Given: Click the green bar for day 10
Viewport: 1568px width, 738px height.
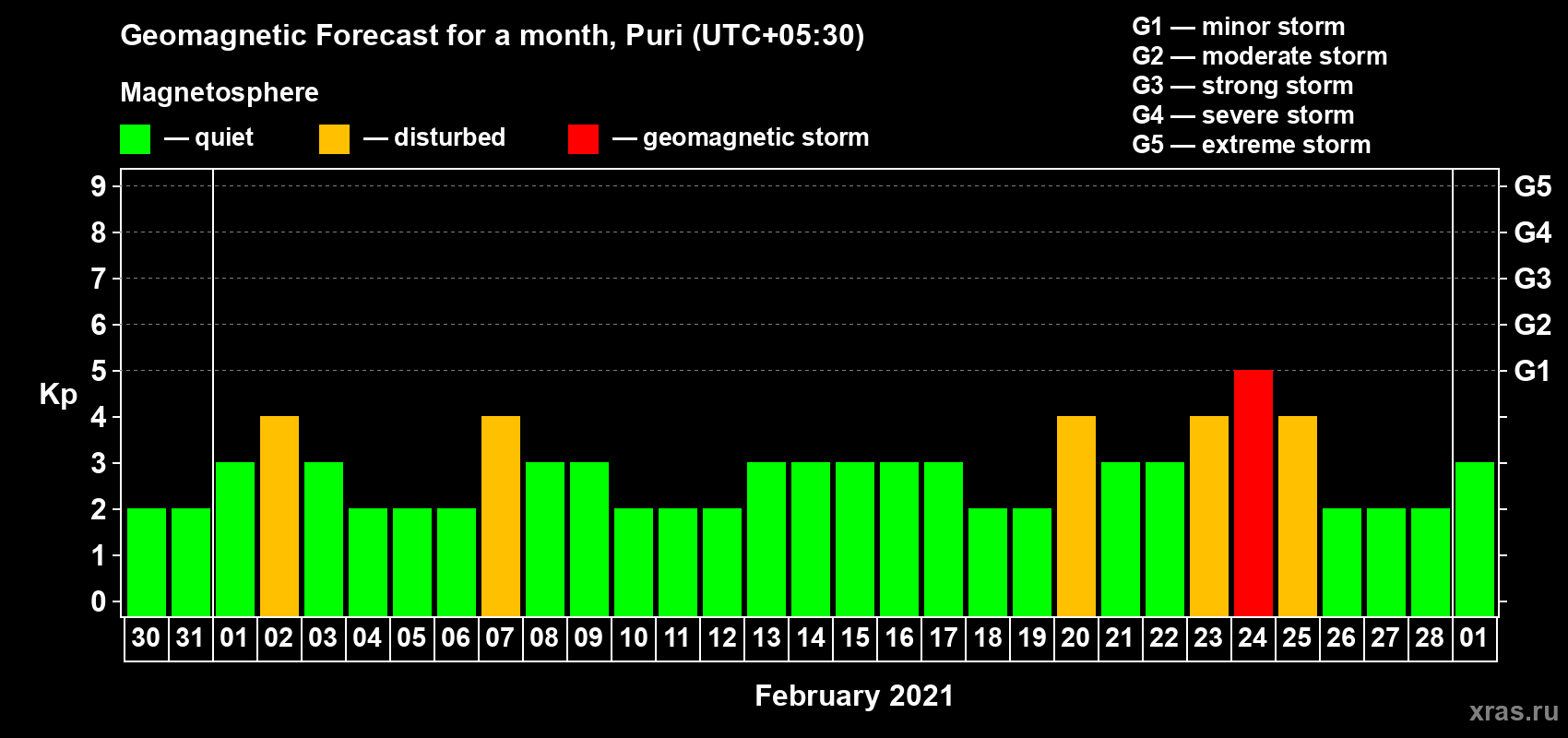Looking at the screenshot, I should 634,563.
